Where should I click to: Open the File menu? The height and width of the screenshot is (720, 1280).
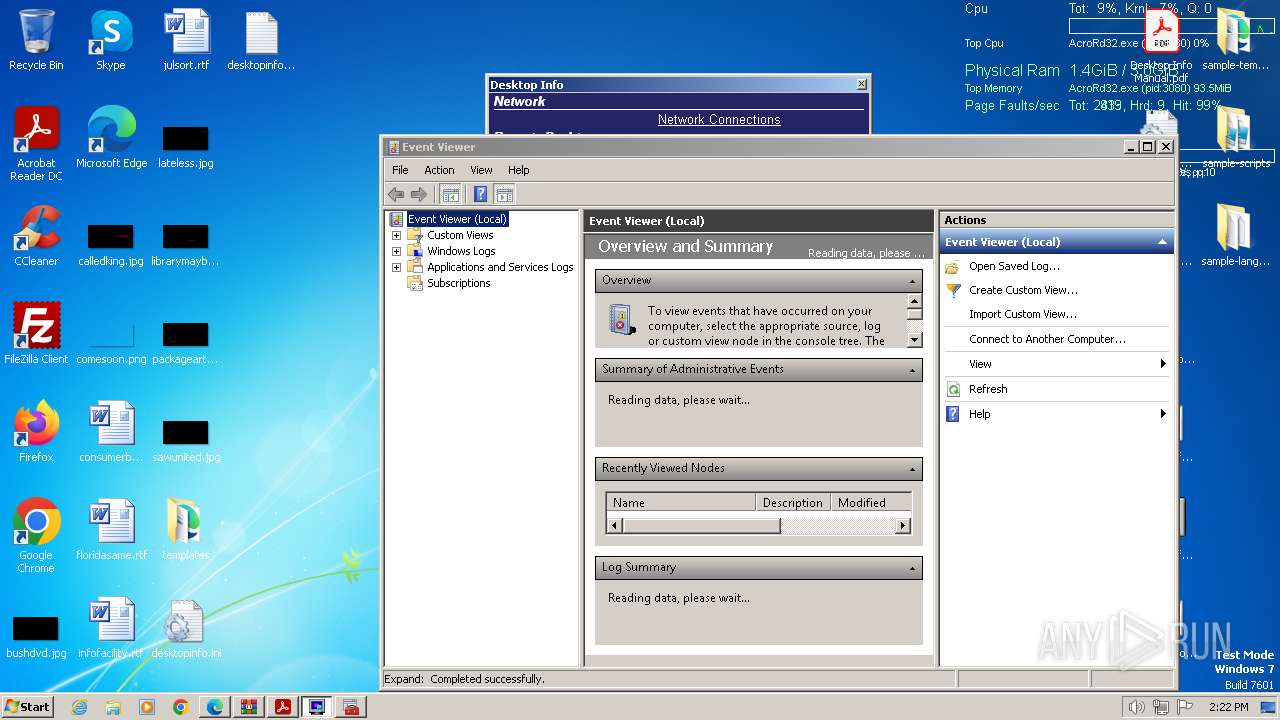[400, 170]
